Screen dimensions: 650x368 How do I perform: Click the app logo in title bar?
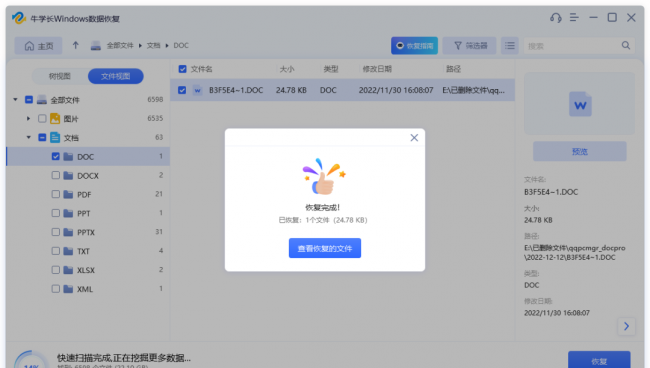19,18
